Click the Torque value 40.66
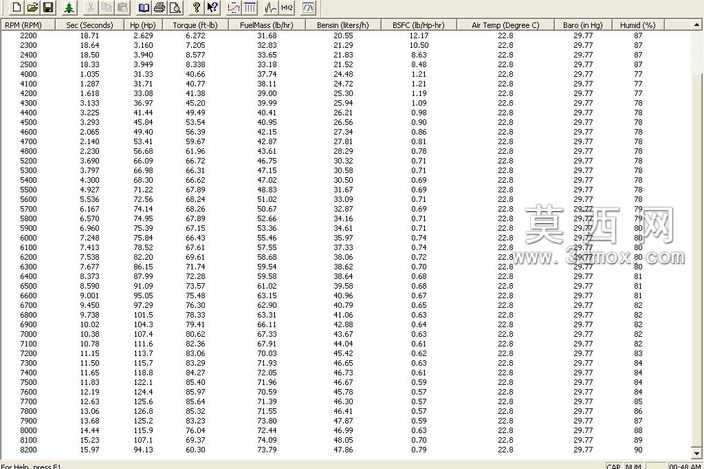Image resolution: width=704 pixels, height=469 pixels. [195, 74]
